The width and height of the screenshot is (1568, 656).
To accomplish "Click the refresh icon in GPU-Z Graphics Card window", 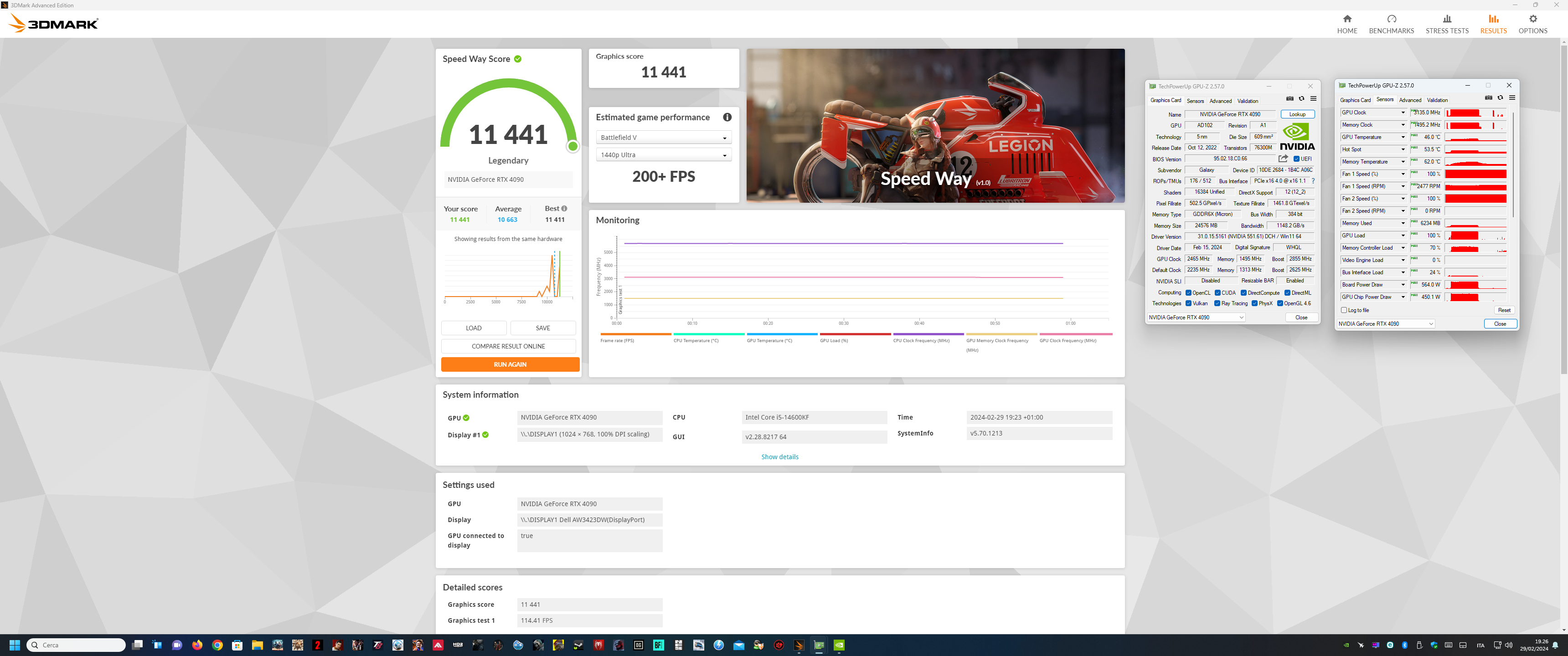I will (1301, 98).
